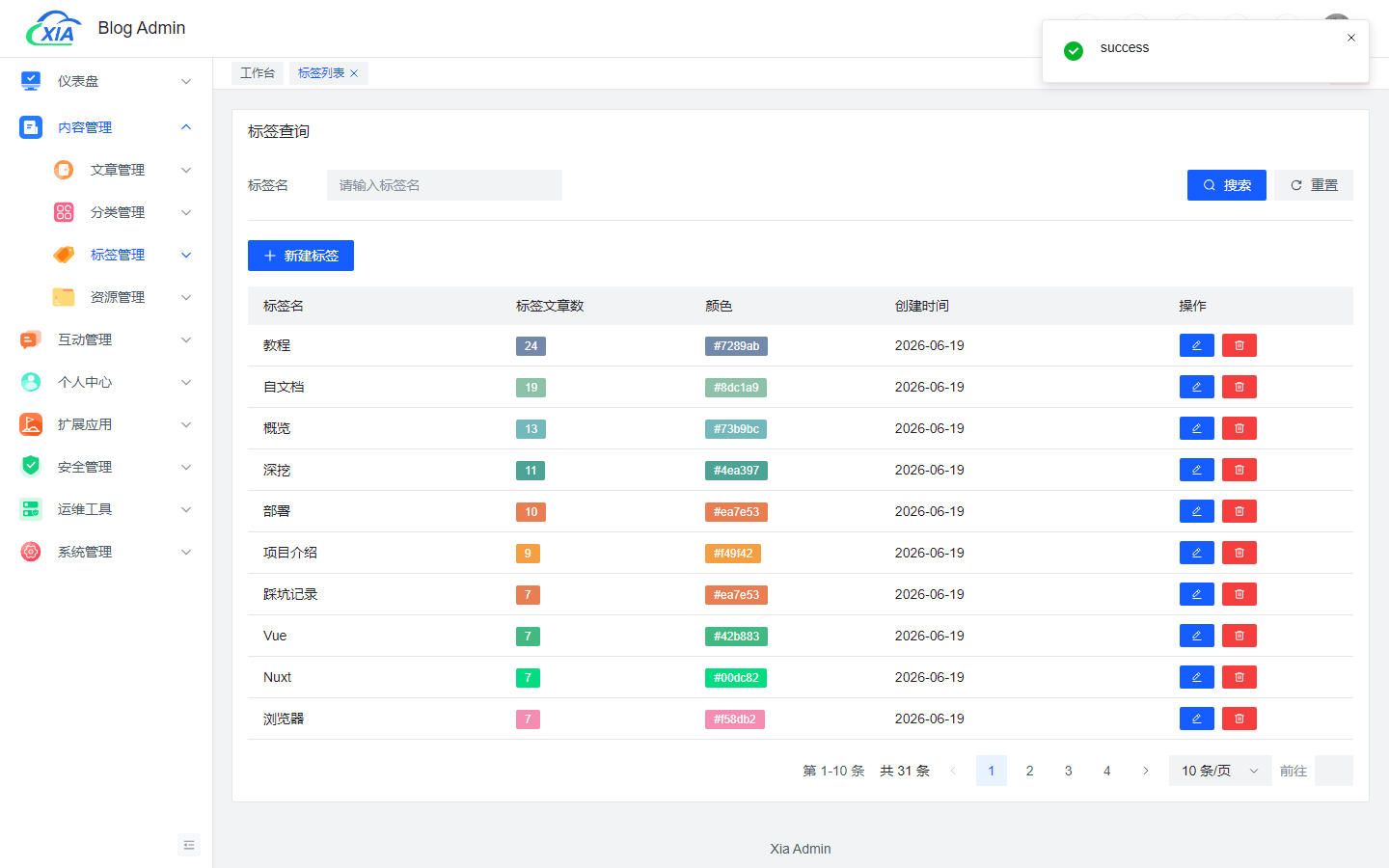Image resolution: width=1389 pixels, height=868 pixels.
Task: Close the success notification
Action: click(x=1351, y=38)
